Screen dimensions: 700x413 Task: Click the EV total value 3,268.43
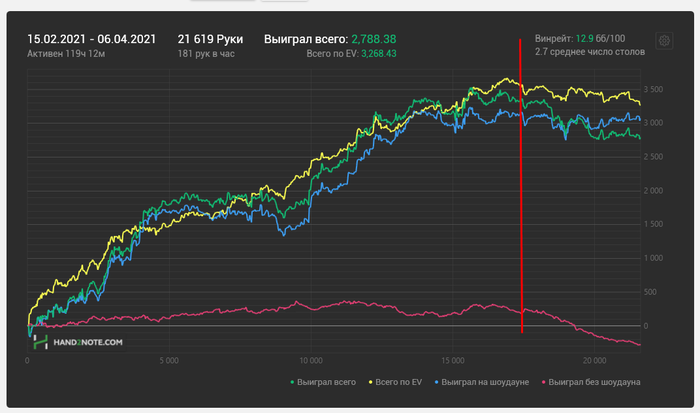tap(379, 54)
